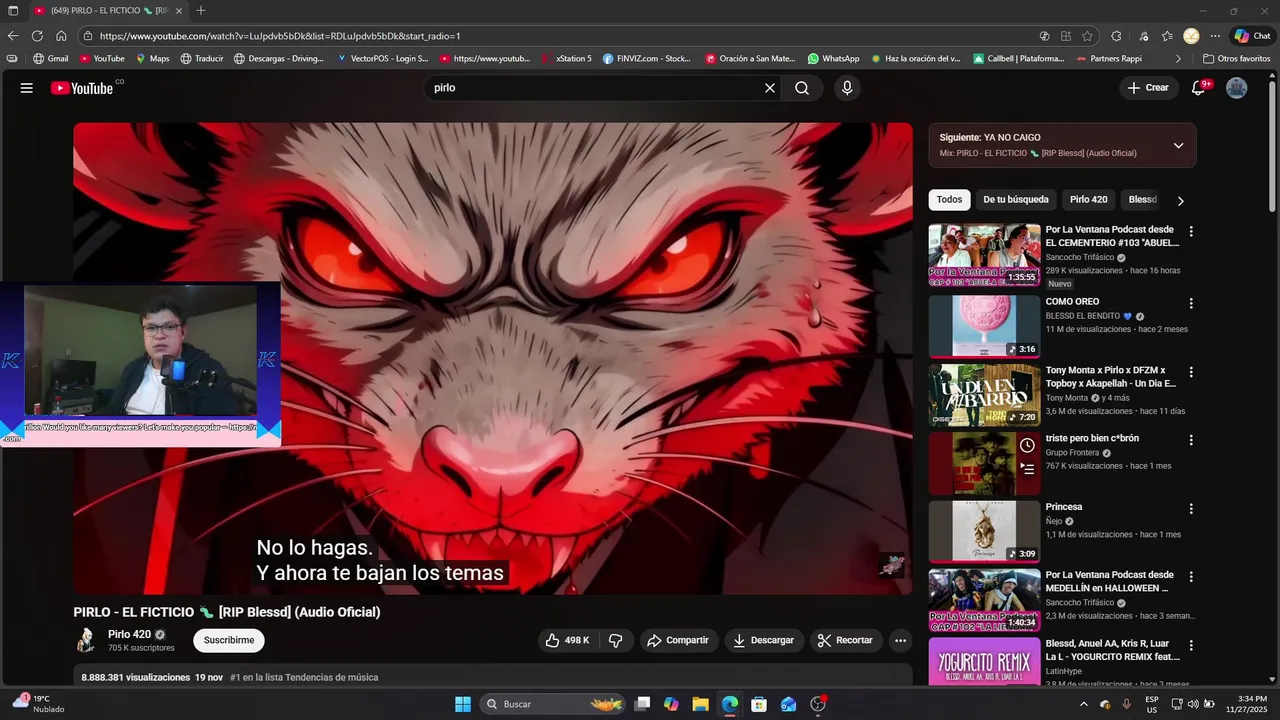Open FINVIZ.com bookmark

(646, 59)
